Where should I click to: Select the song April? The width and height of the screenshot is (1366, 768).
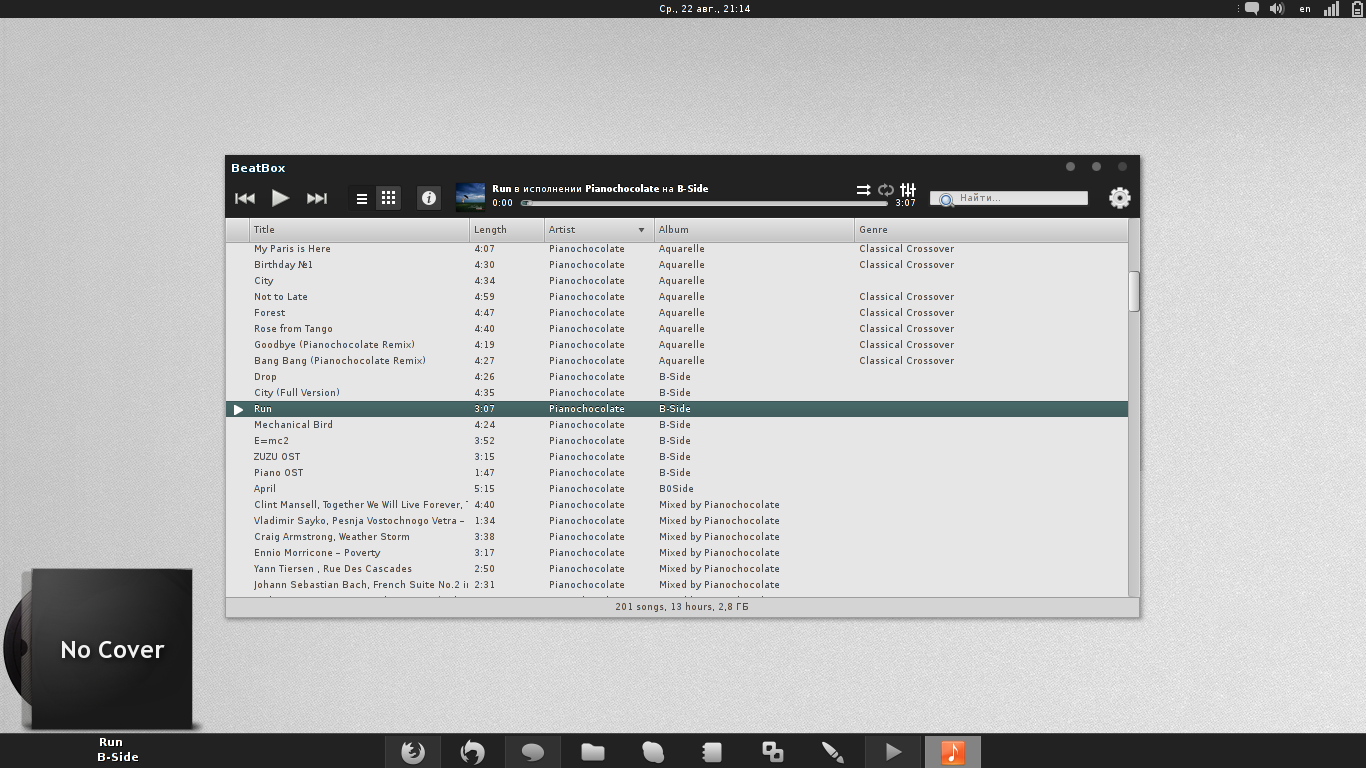point(265,489)
